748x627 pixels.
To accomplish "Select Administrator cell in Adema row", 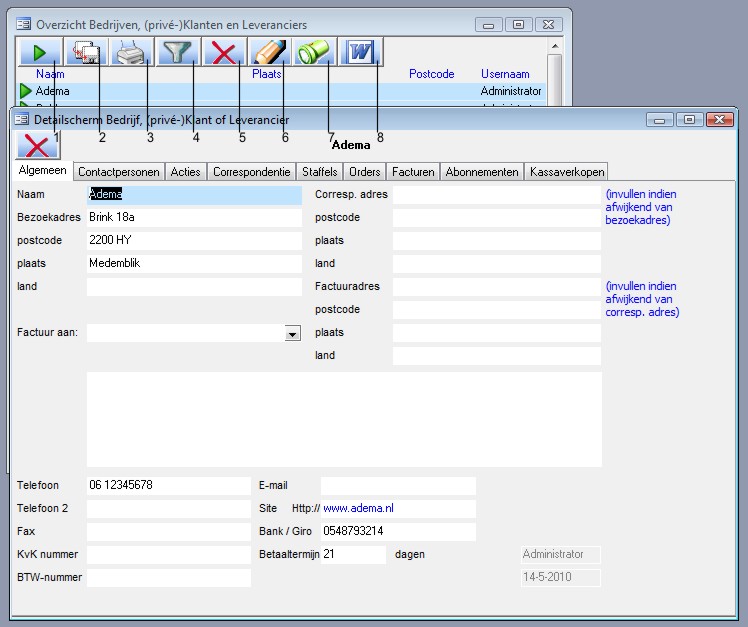I will pos(510,91).
